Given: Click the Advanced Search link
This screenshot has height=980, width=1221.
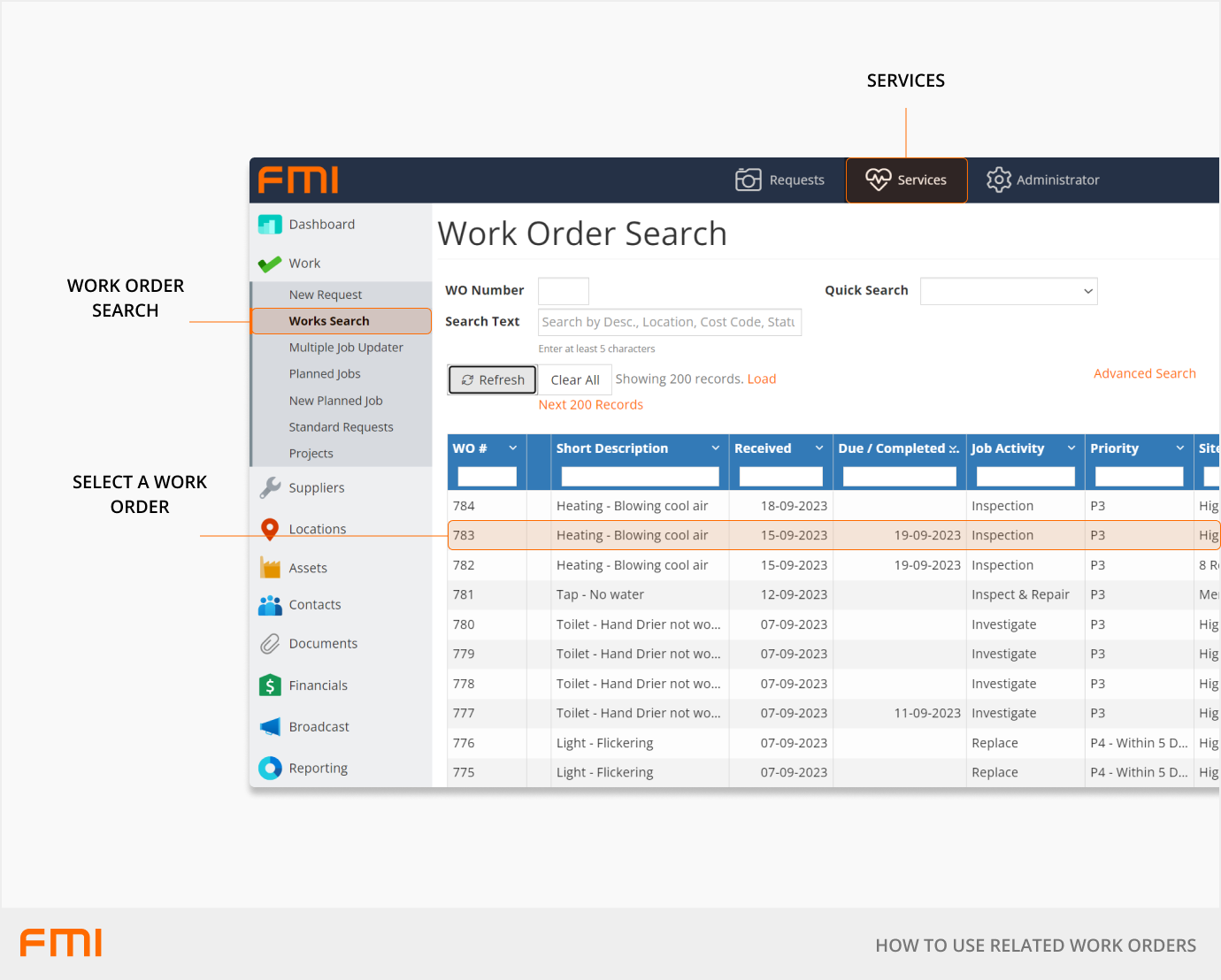Looking at the screenshot, I should tap(1144, 374).
